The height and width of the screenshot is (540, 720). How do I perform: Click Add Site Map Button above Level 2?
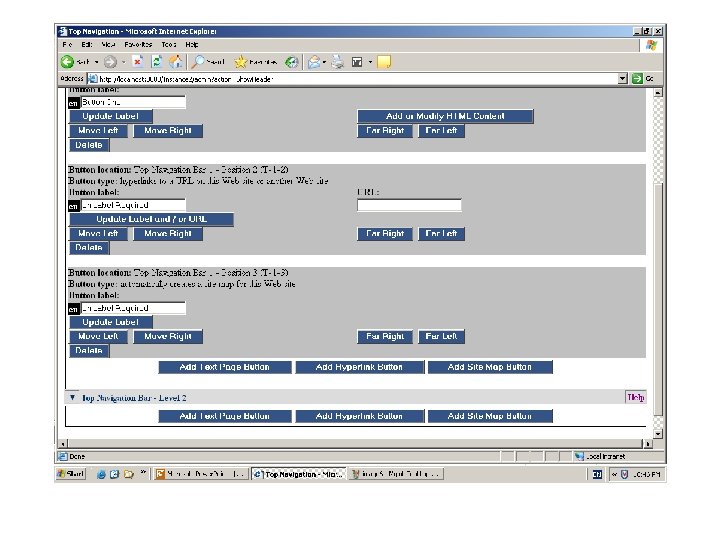(490, 367)
